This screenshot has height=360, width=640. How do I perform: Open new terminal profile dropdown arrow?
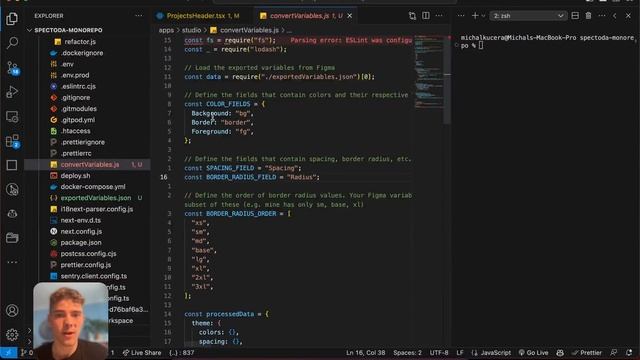(483, 16)
